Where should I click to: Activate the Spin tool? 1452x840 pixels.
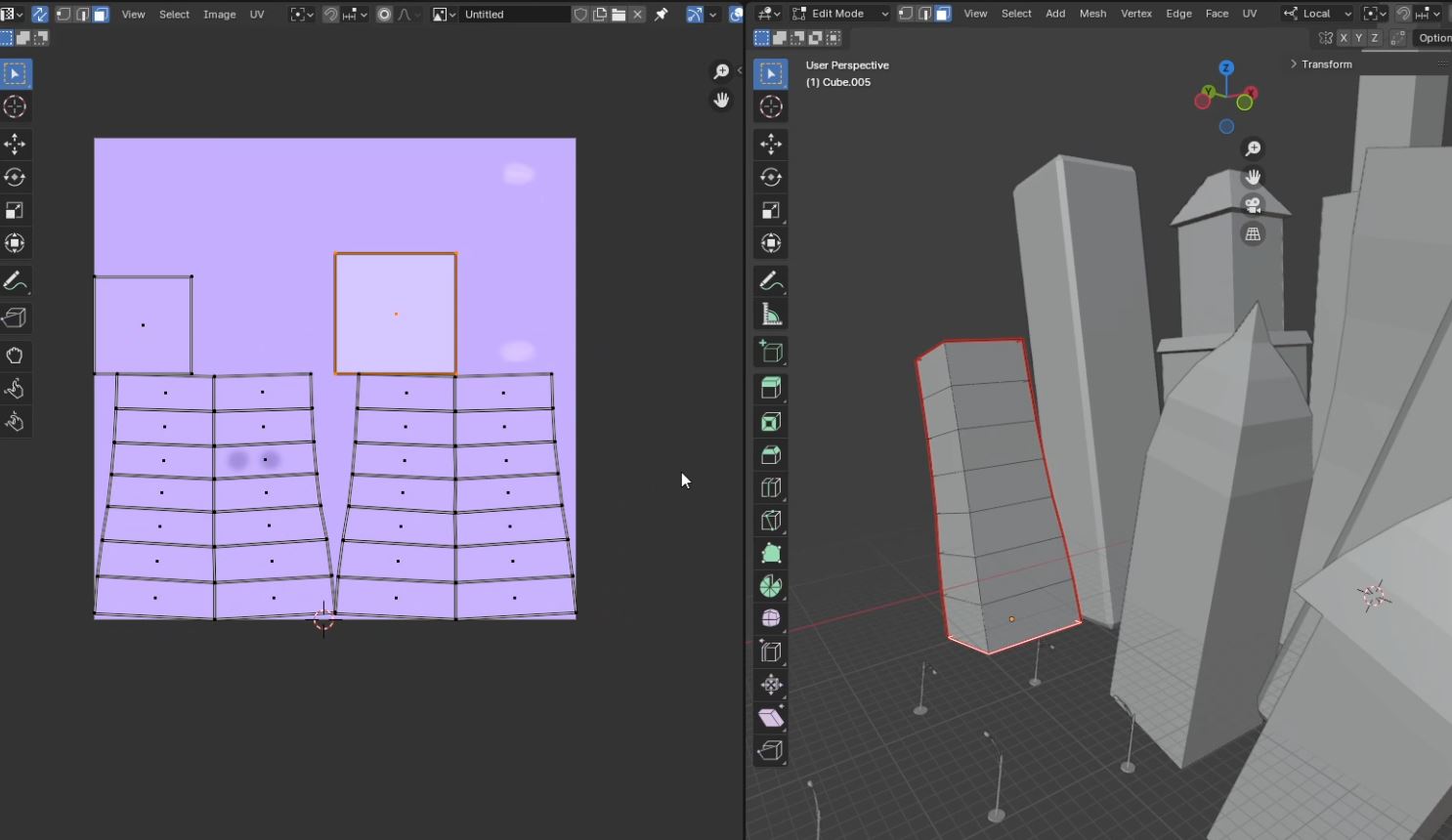click(x=771, y=586)
